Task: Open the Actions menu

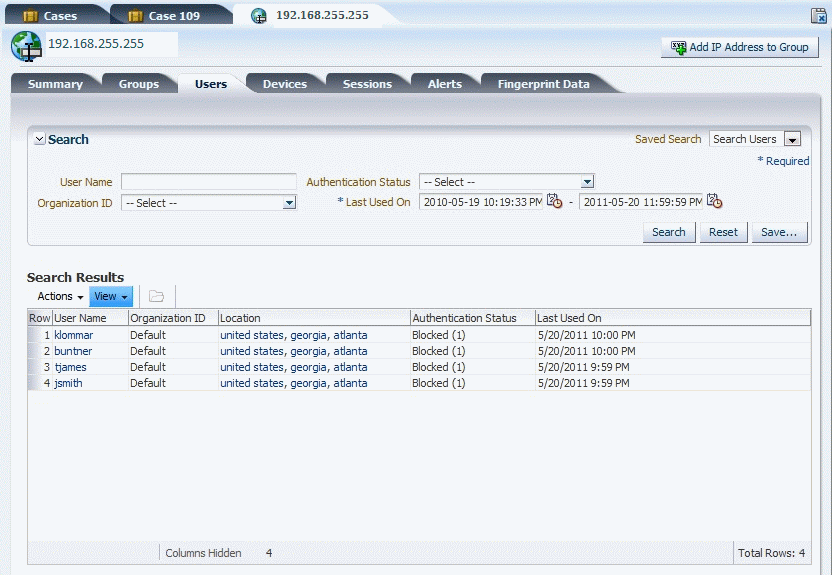Action: click(x=59, y=296)
